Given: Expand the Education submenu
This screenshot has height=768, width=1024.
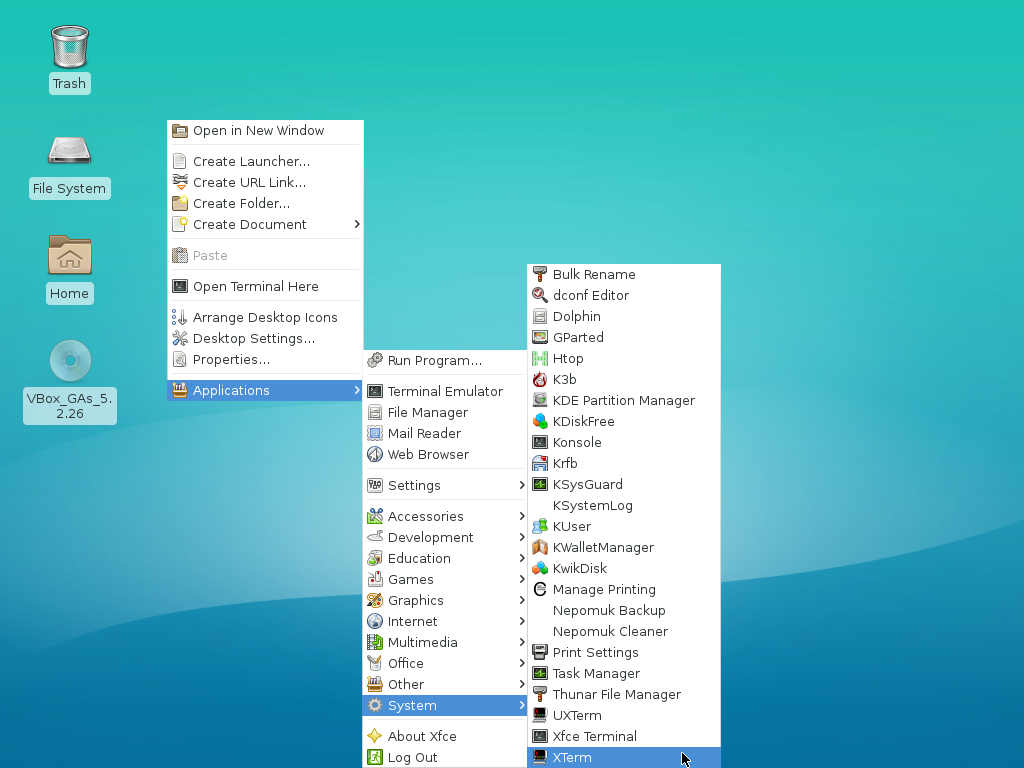Looking at the screenshot, I should point(445,558).
